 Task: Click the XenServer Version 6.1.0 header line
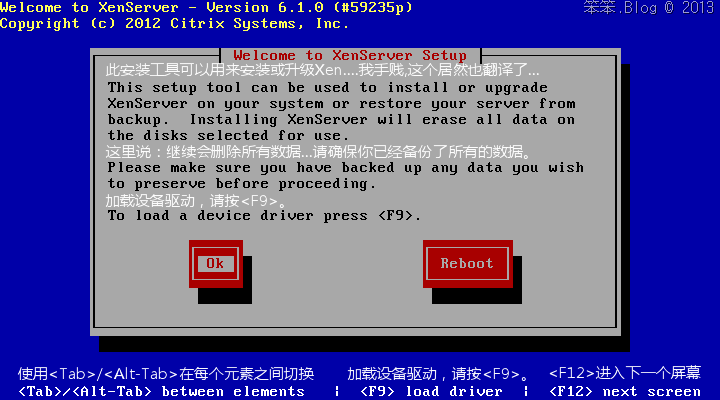click(206, 7)
